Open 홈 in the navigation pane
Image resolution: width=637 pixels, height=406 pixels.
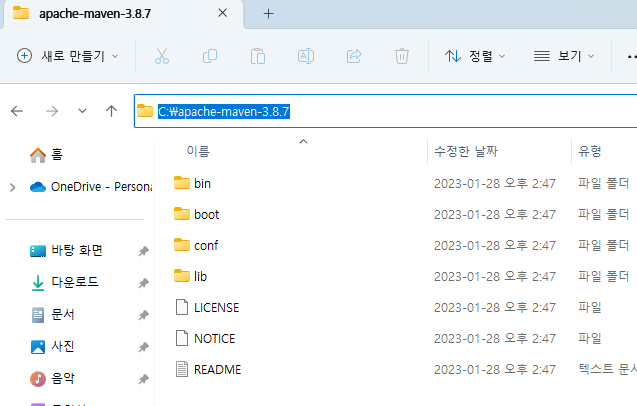(x=46, y=154)
